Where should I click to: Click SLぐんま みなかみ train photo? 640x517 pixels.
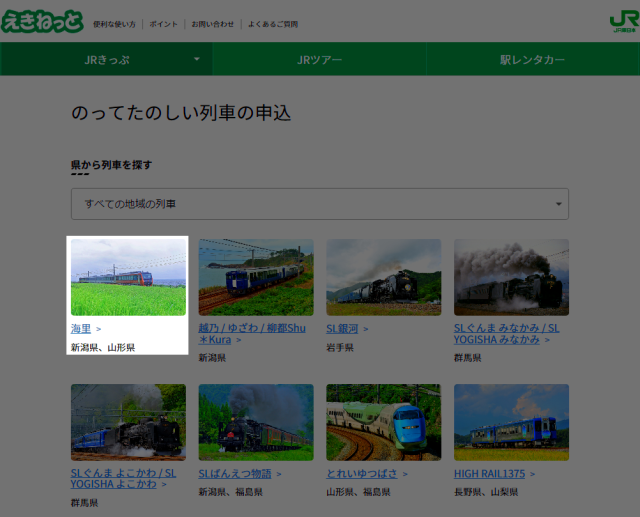[511, 277]
